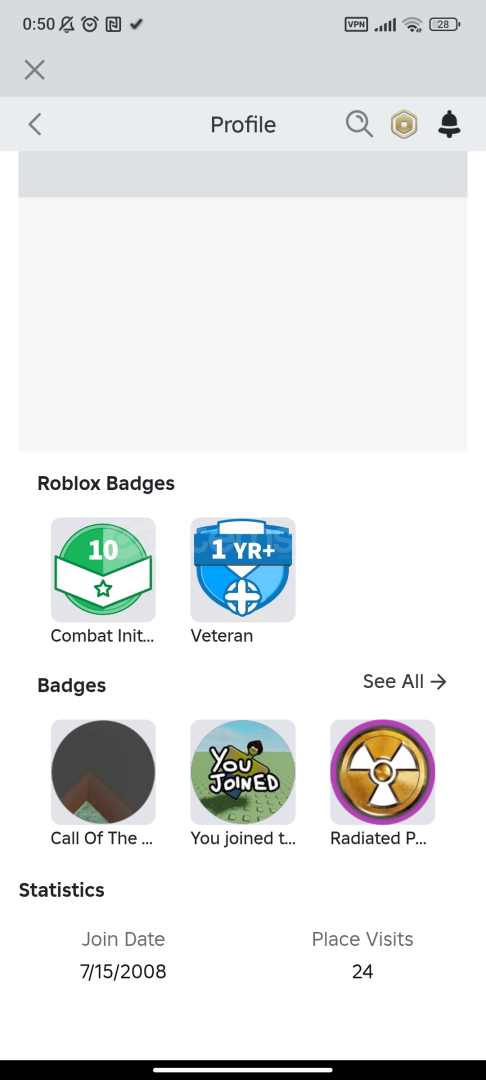Tap the VPN status bar indicator
The width and height of the screenshot is (486, 1080).
pos(356,24)
